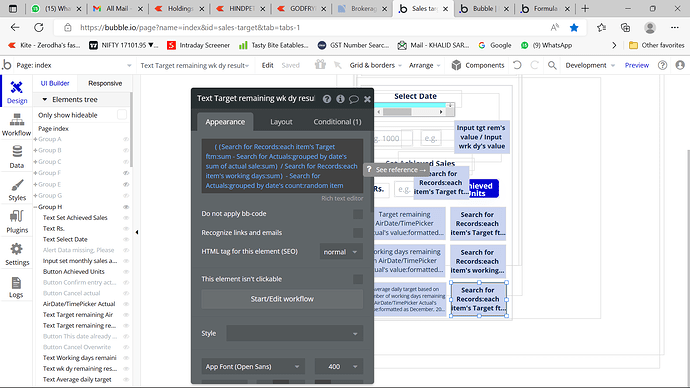Switch to the Conditional (1) tab
Viewport: 690px width, 388px height.
(337, 122)
